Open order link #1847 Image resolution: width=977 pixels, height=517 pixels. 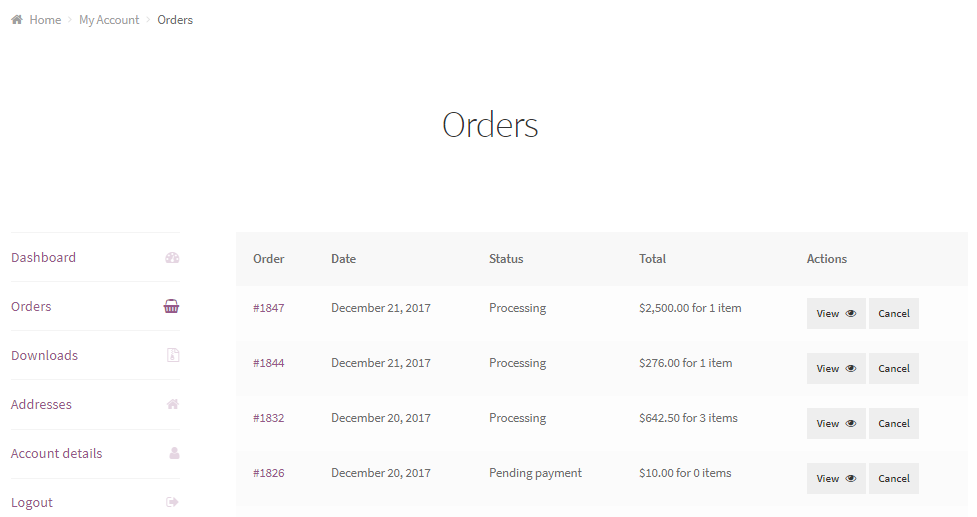point(268,308)
